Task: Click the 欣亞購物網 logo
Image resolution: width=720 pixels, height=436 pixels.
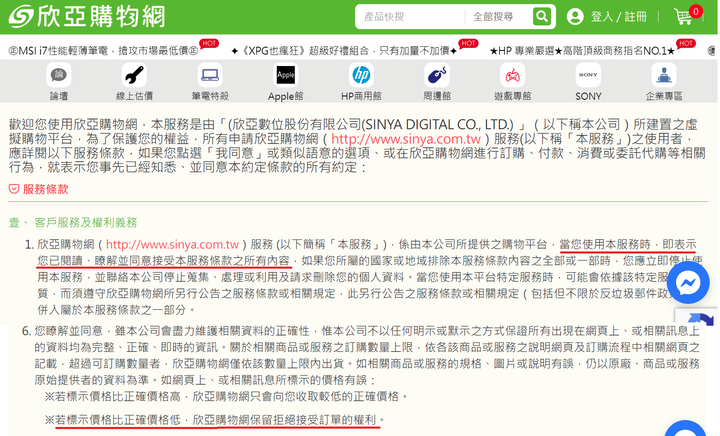Action: 87,17
